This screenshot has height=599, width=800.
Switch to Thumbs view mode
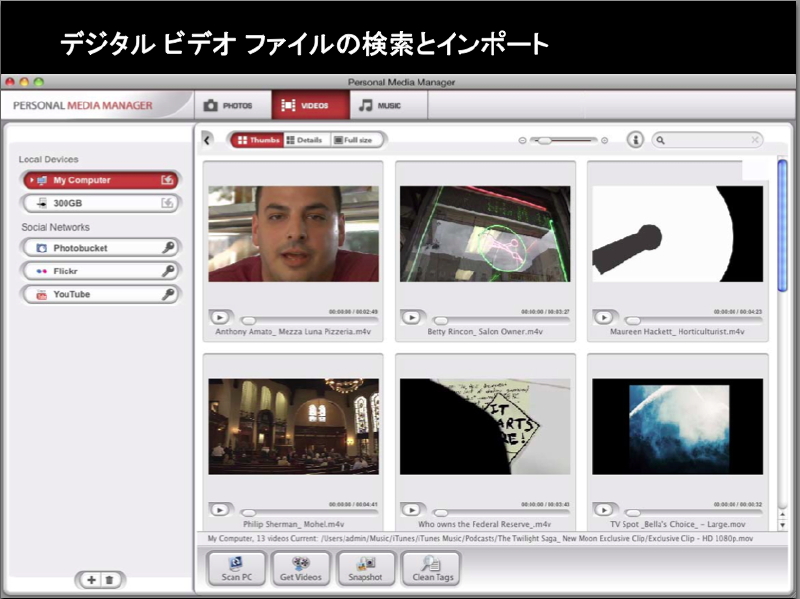coord(257,140)
